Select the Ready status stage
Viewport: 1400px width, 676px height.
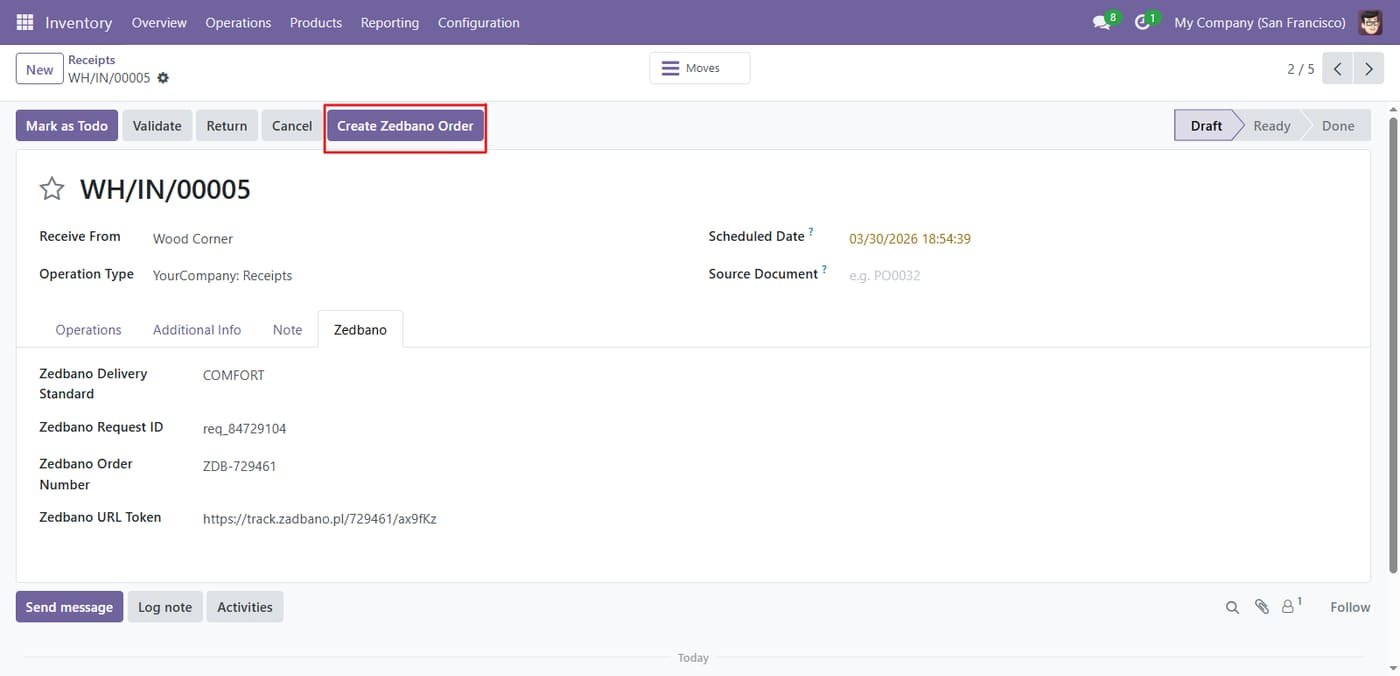(x=1272, y=126)
